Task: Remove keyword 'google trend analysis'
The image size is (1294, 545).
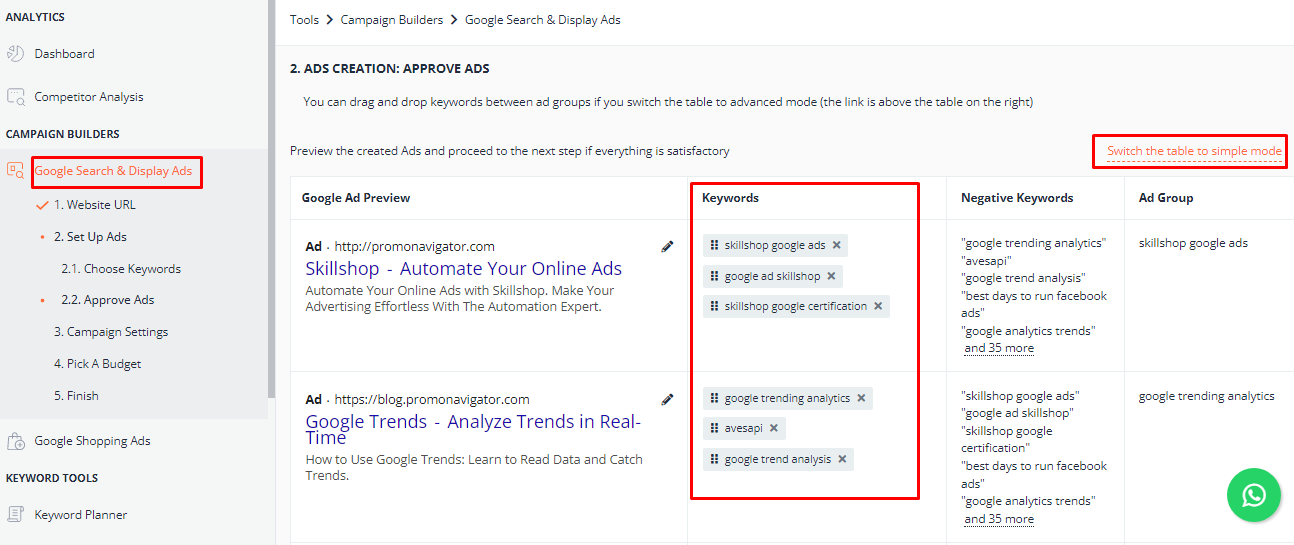Action: point(842,459)
